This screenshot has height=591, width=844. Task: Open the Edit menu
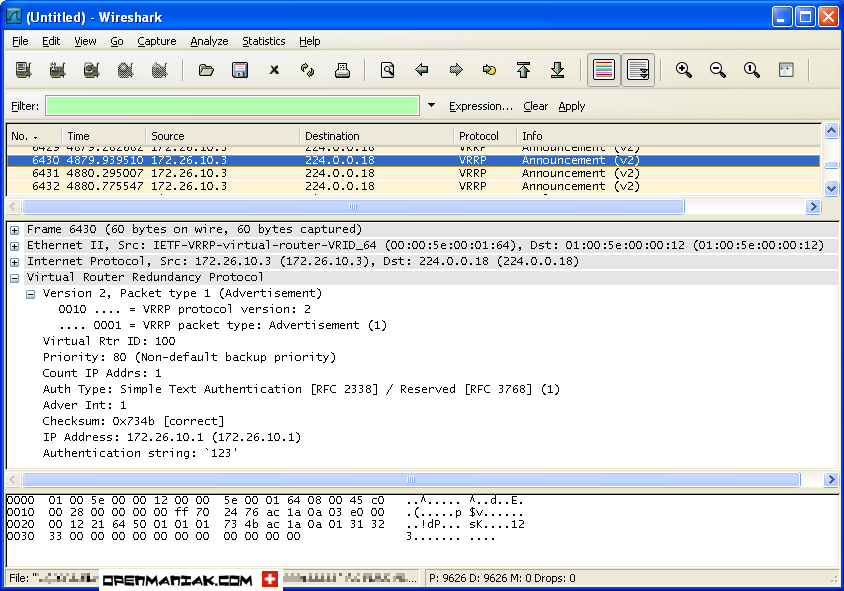[51, 41]
